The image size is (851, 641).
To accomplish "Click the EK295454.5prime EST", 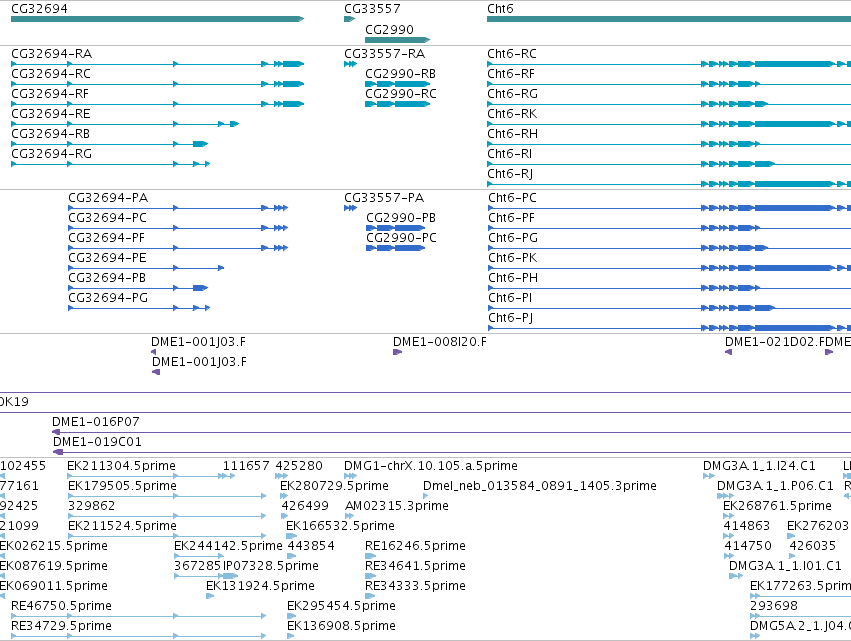I will pos(291,616).
